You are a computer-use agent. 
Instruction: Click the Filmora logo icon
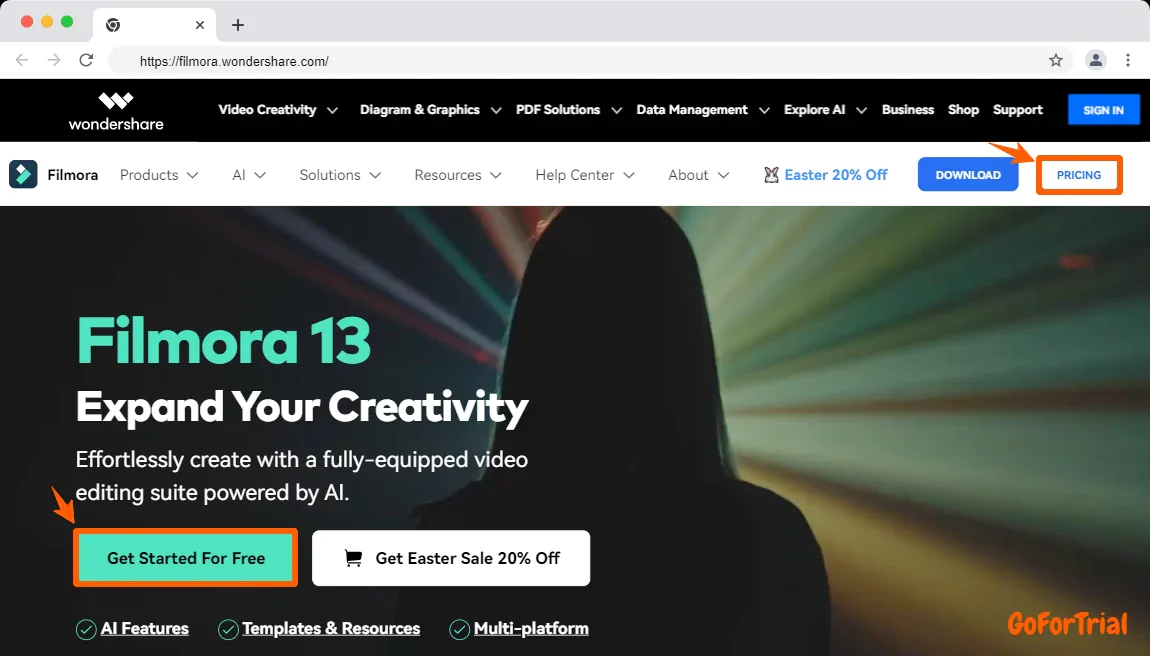click(x=23, y=175)
